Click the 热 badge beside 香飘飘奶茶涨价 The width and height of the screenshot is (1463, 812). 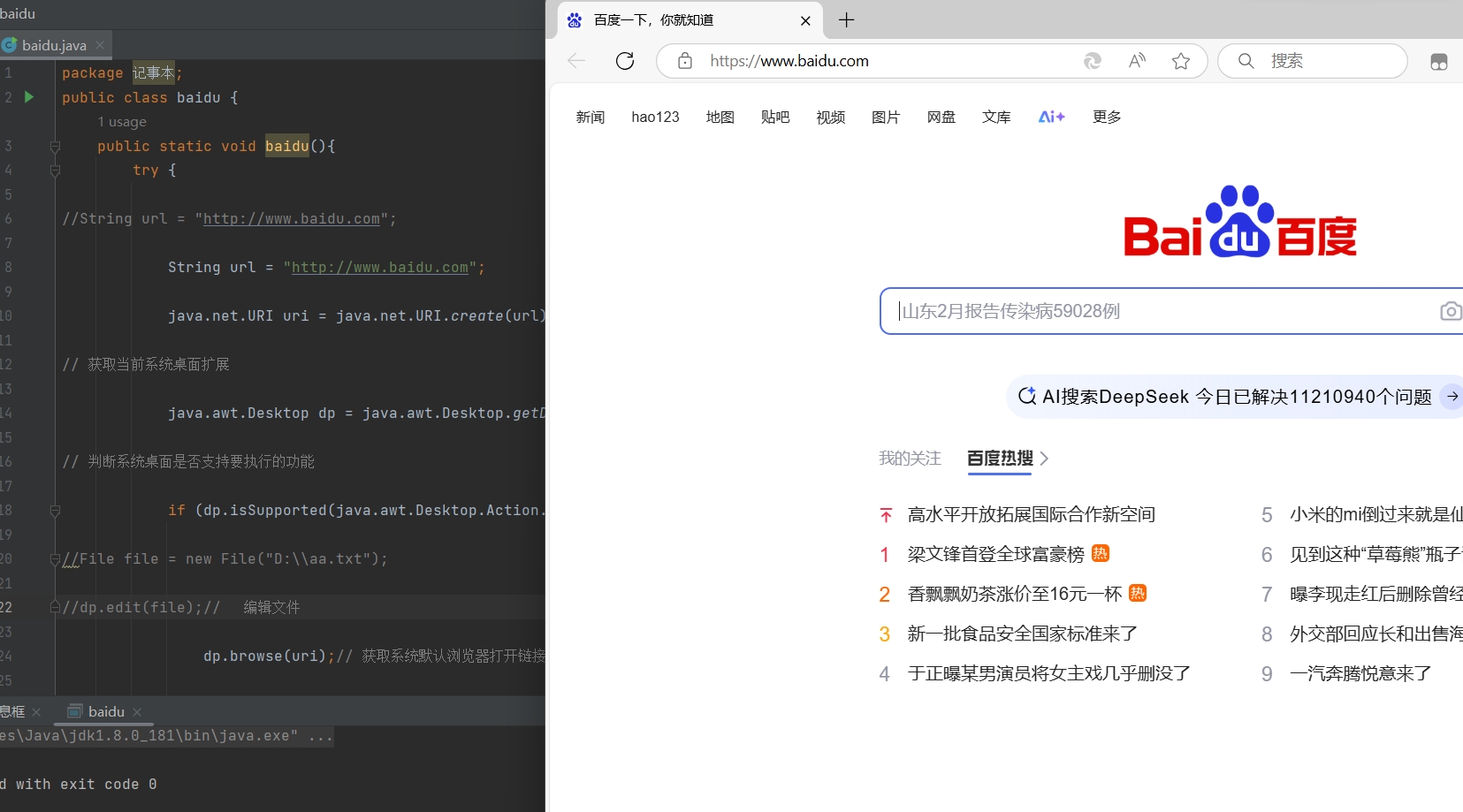pos(1138,593)
